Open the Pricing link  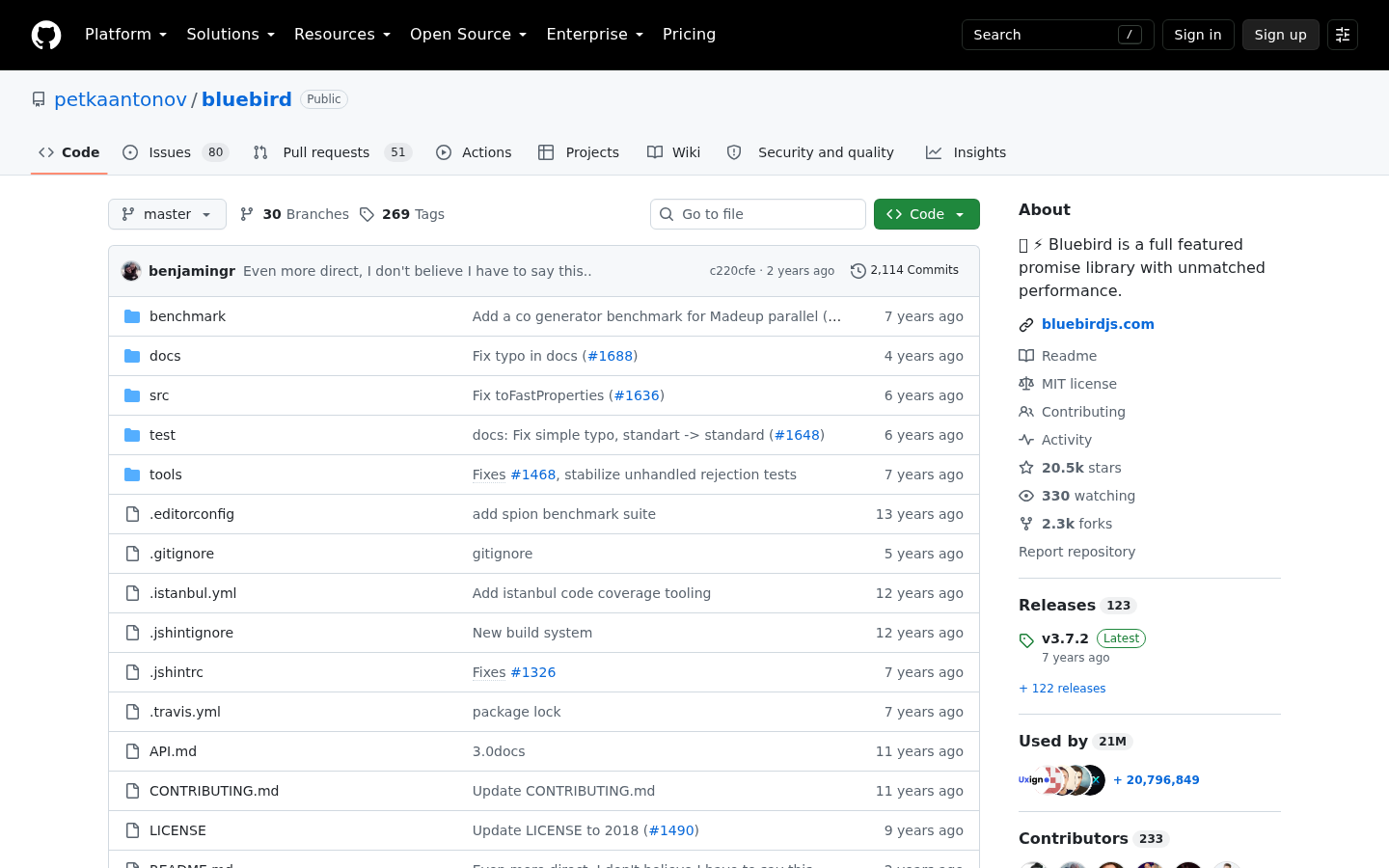coord(689,35)
